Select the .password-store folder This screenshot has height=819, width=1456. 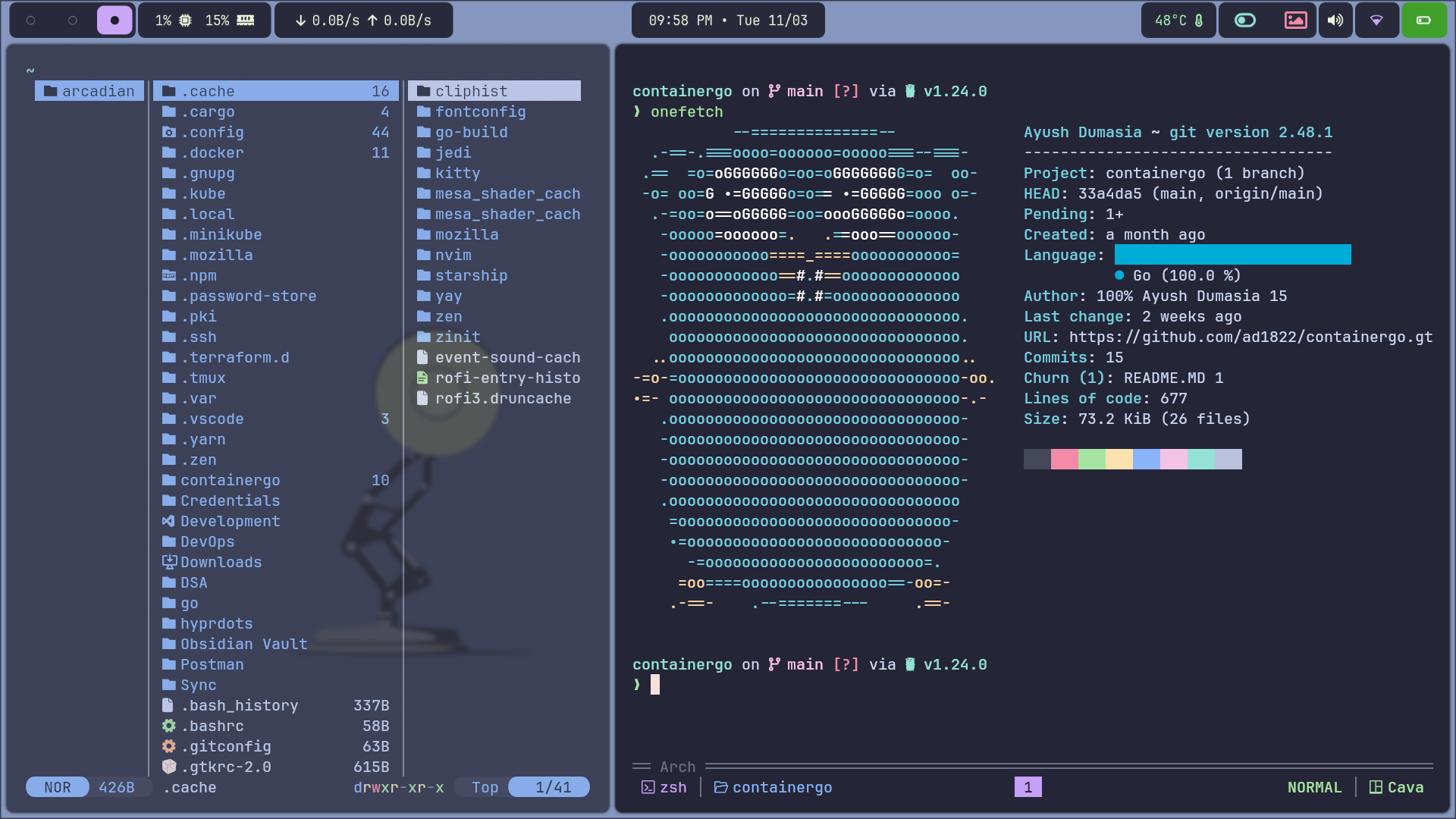click(276, 296)
